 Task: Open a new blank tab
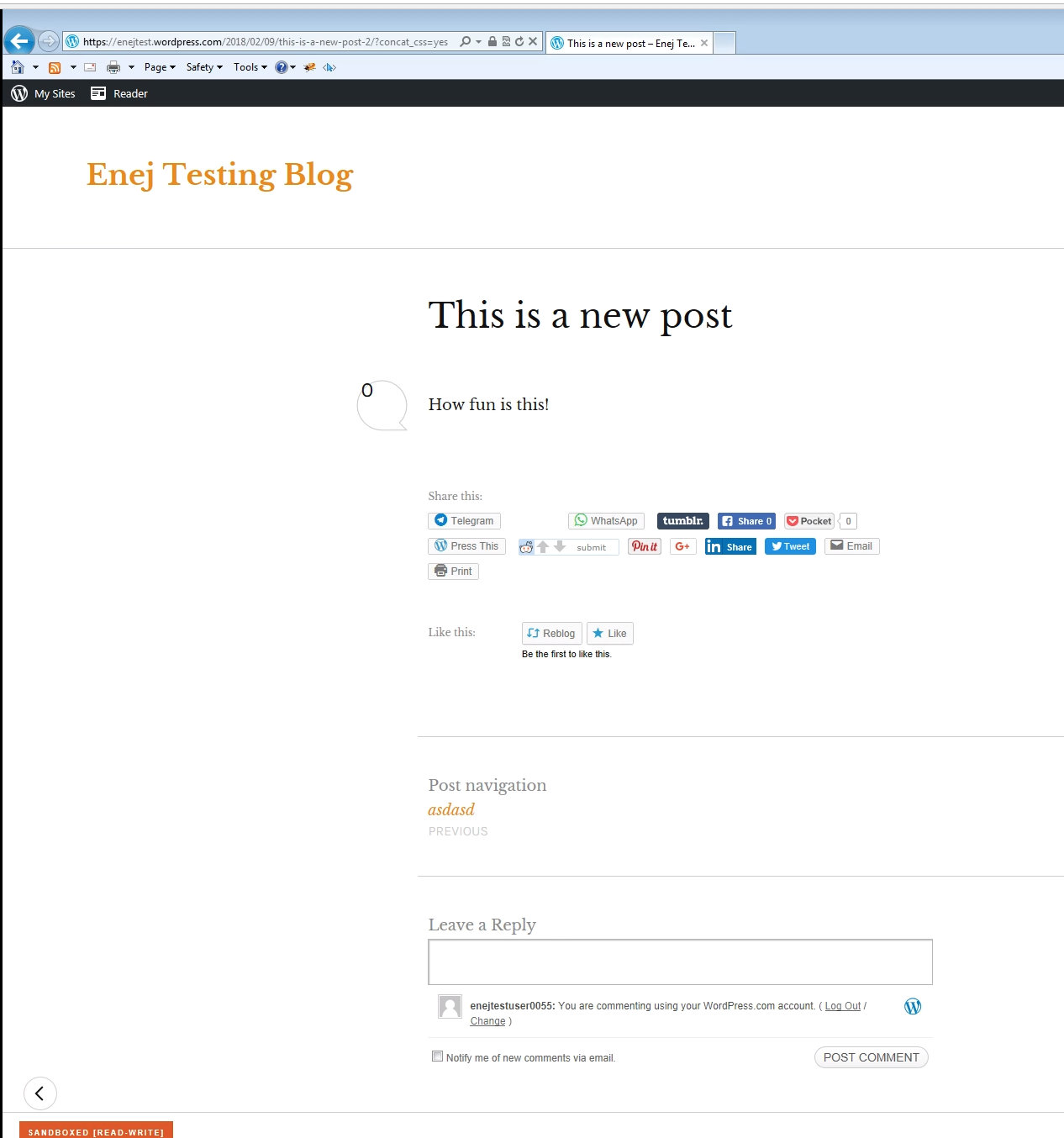pyautogui.click(x=724, y=43)
